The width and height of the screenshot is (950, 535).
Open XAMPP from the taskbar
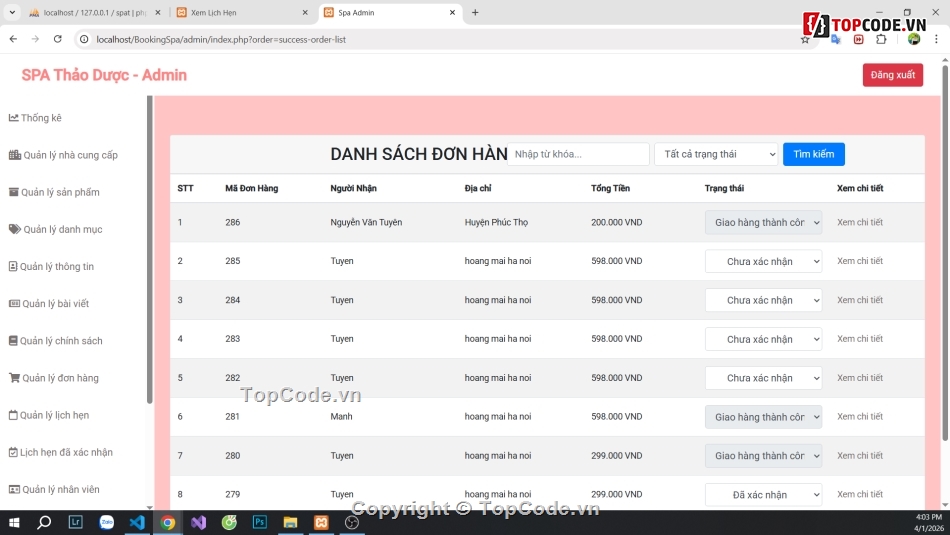(321, 522)
